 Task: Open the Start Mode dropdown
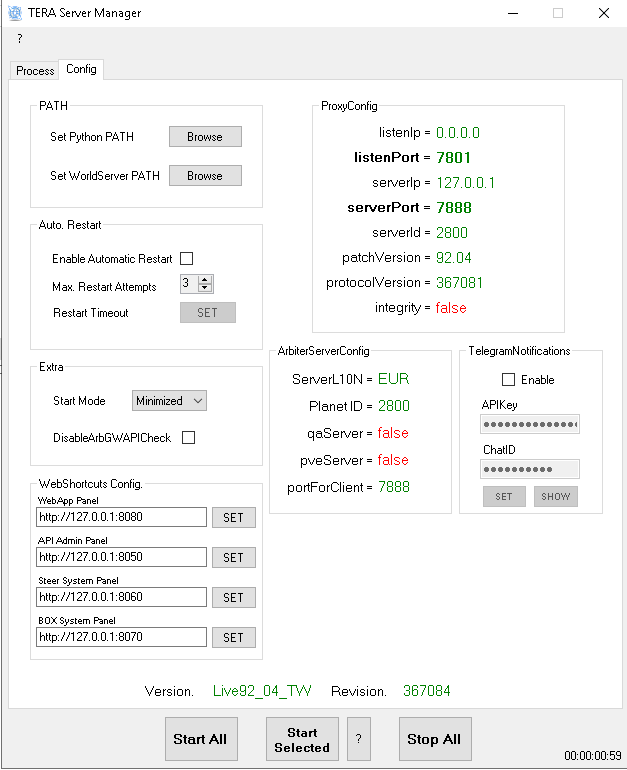point(169,401)
